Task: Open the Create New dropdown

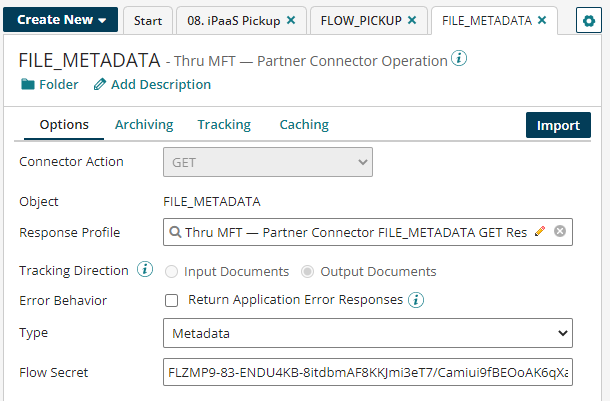Action: [x=62, y=20]
